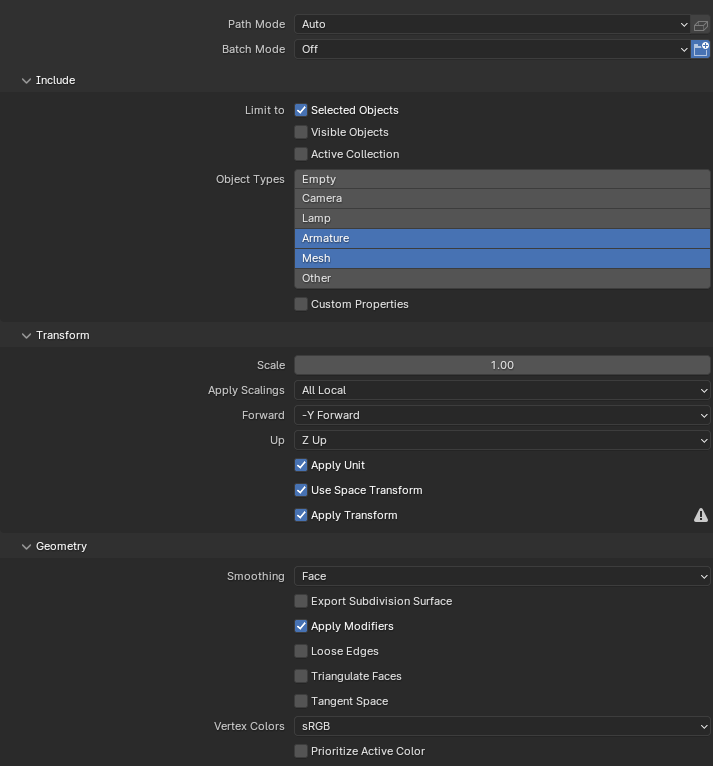Select Camera object type

coord(502,199)
